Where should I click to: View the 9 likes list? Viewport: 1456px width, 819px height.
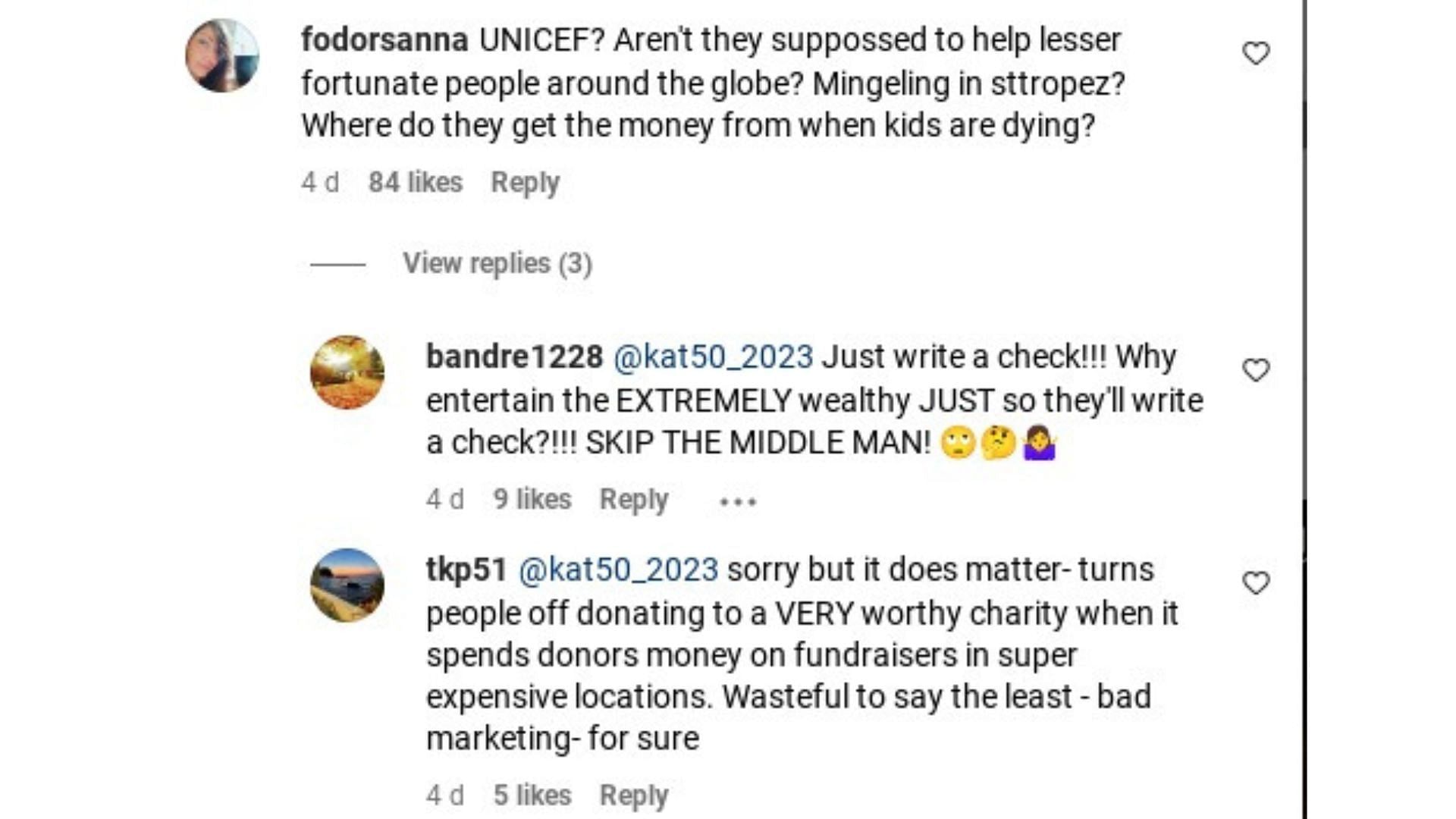tap(532, 500)
